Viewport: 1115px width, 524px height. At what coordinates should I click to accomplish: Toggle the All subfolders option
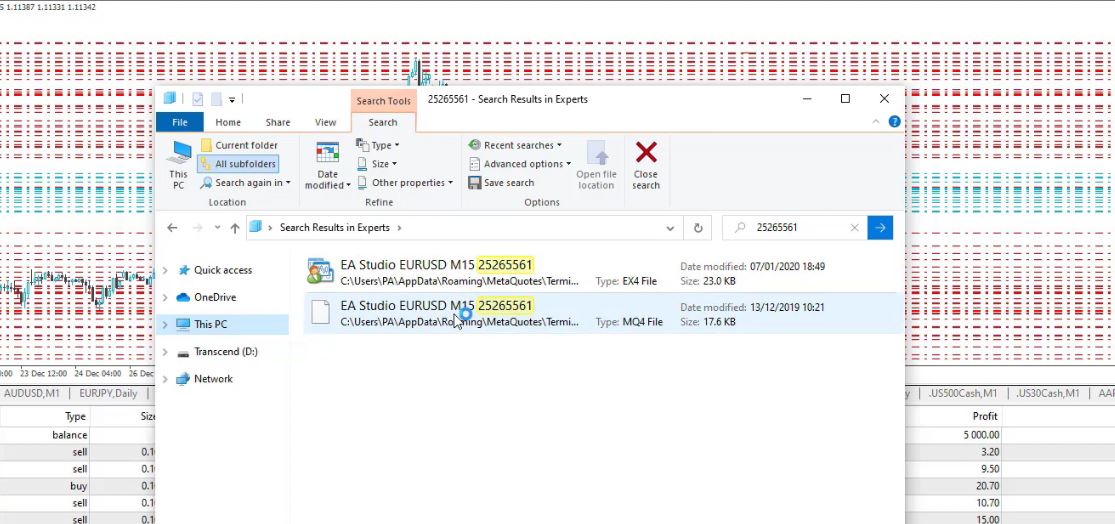[238, 164]
